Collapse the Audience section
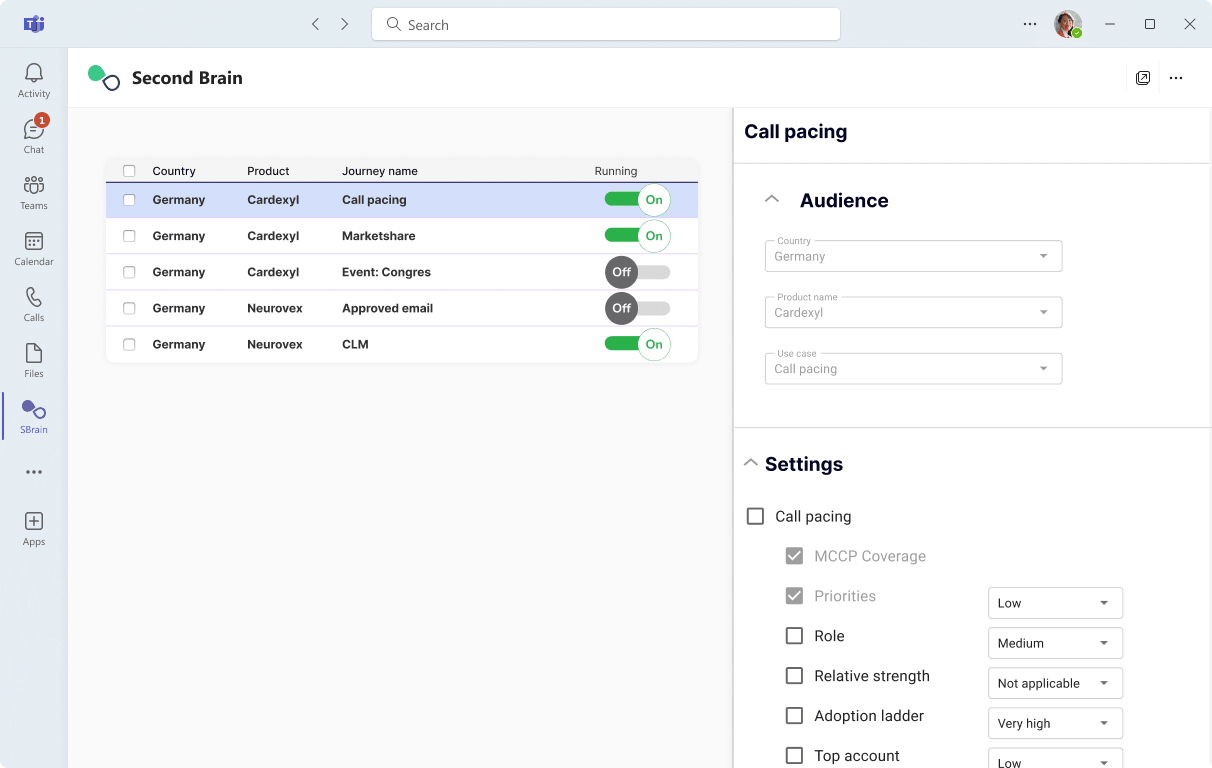Viewport: 1212px width, 768px height. pyautogui.click(x=771, y=199)
